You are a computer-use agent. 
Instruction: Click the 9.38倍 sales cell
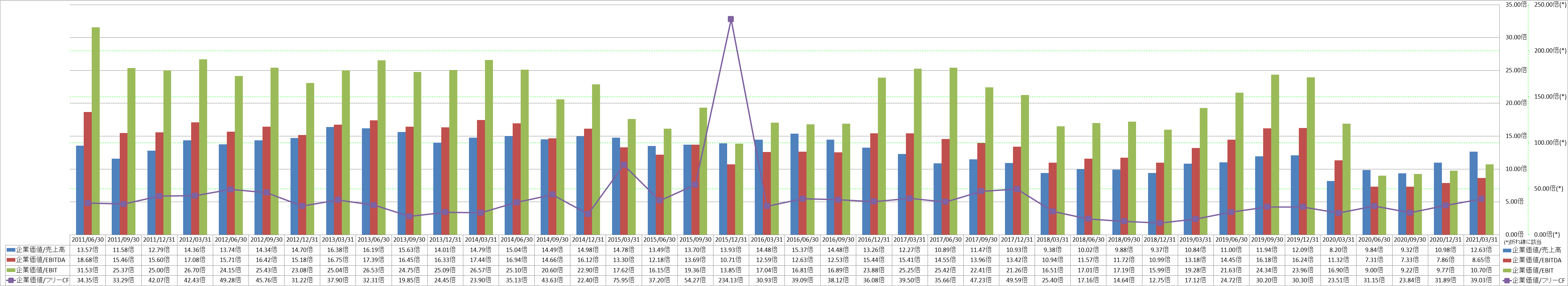tap(1052, 250)
